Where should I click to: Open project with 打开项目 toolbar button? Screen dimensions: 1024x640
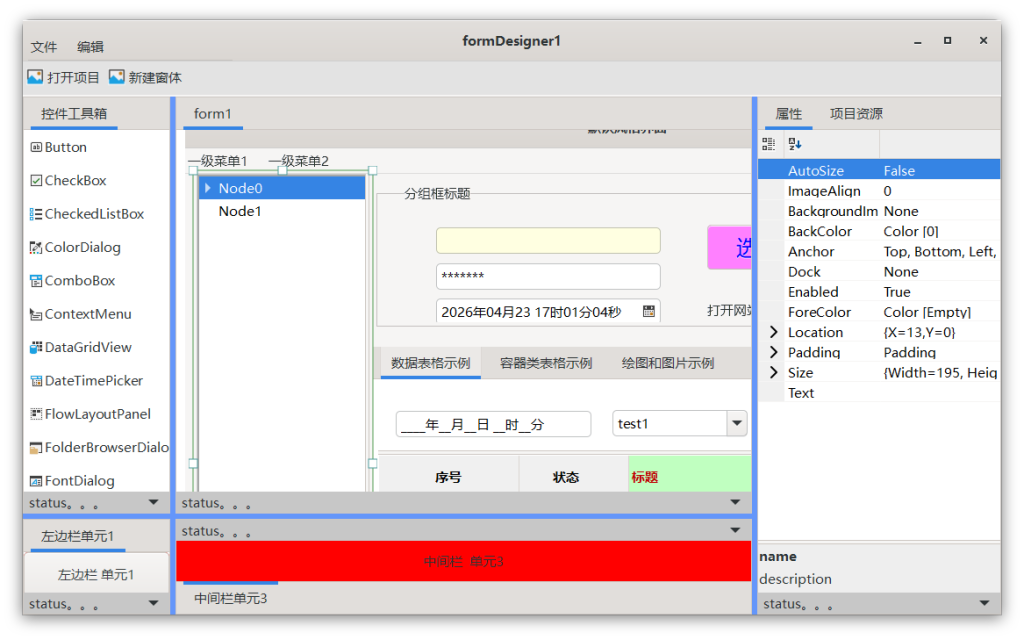[x=64, y=77]
